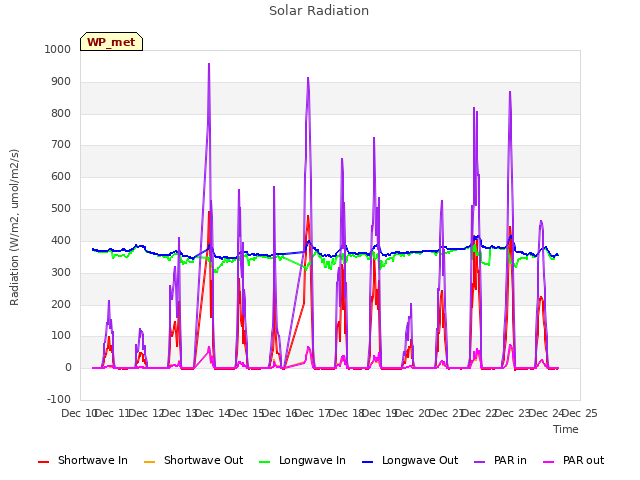
Task: Click the 1000 y-axis tick label
Action: click(x=58, y=49)
